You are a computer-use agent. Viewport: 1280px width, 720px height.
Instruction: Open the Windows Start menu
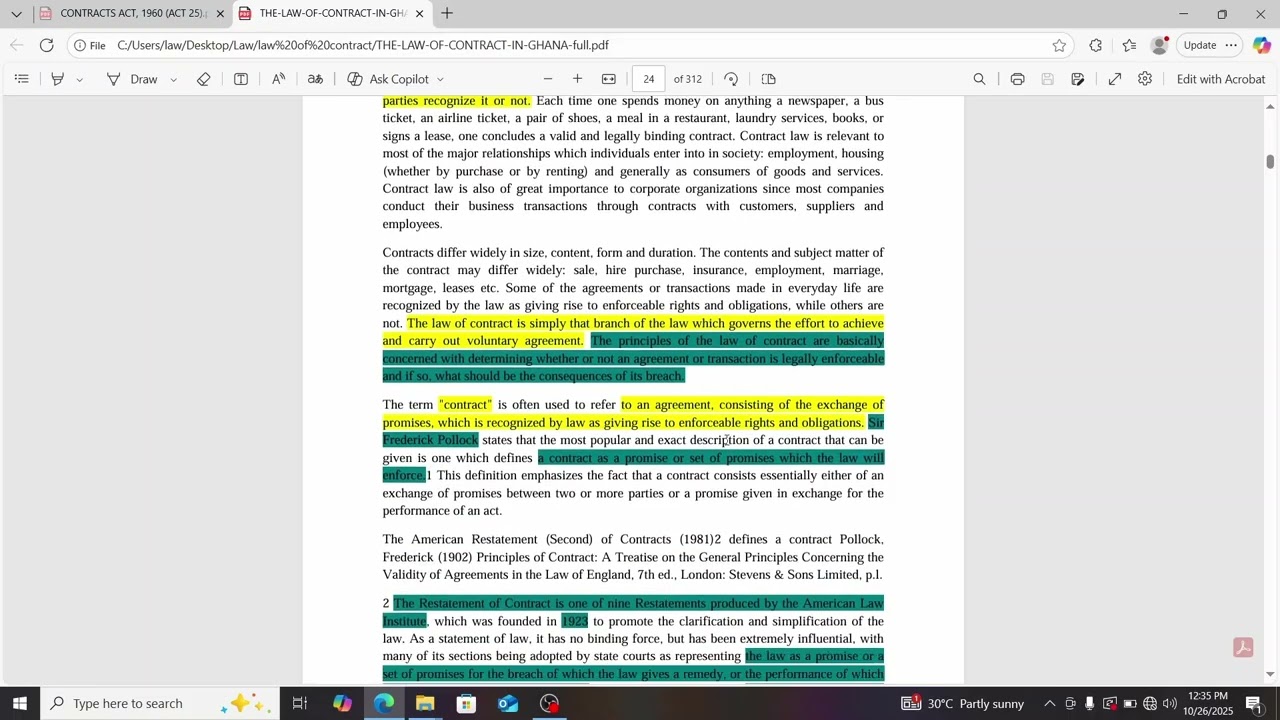coord(20,703)
